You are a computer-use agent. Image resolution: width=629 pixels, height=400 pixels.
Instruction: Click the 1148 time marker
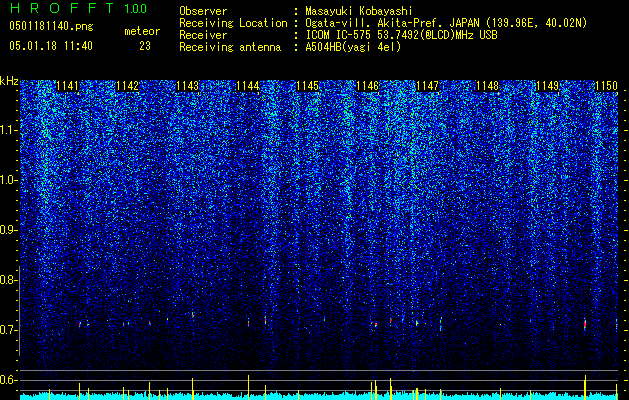pyautogui.click(x=487, y=86)
